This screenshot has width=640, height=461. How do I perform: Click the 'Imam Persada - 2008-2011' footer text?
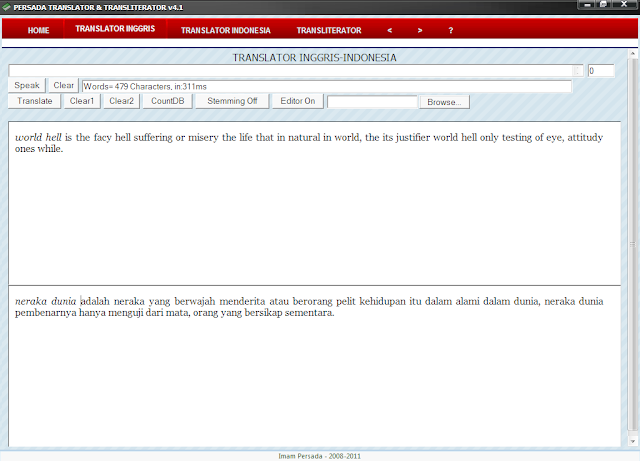tap(320, 456)
